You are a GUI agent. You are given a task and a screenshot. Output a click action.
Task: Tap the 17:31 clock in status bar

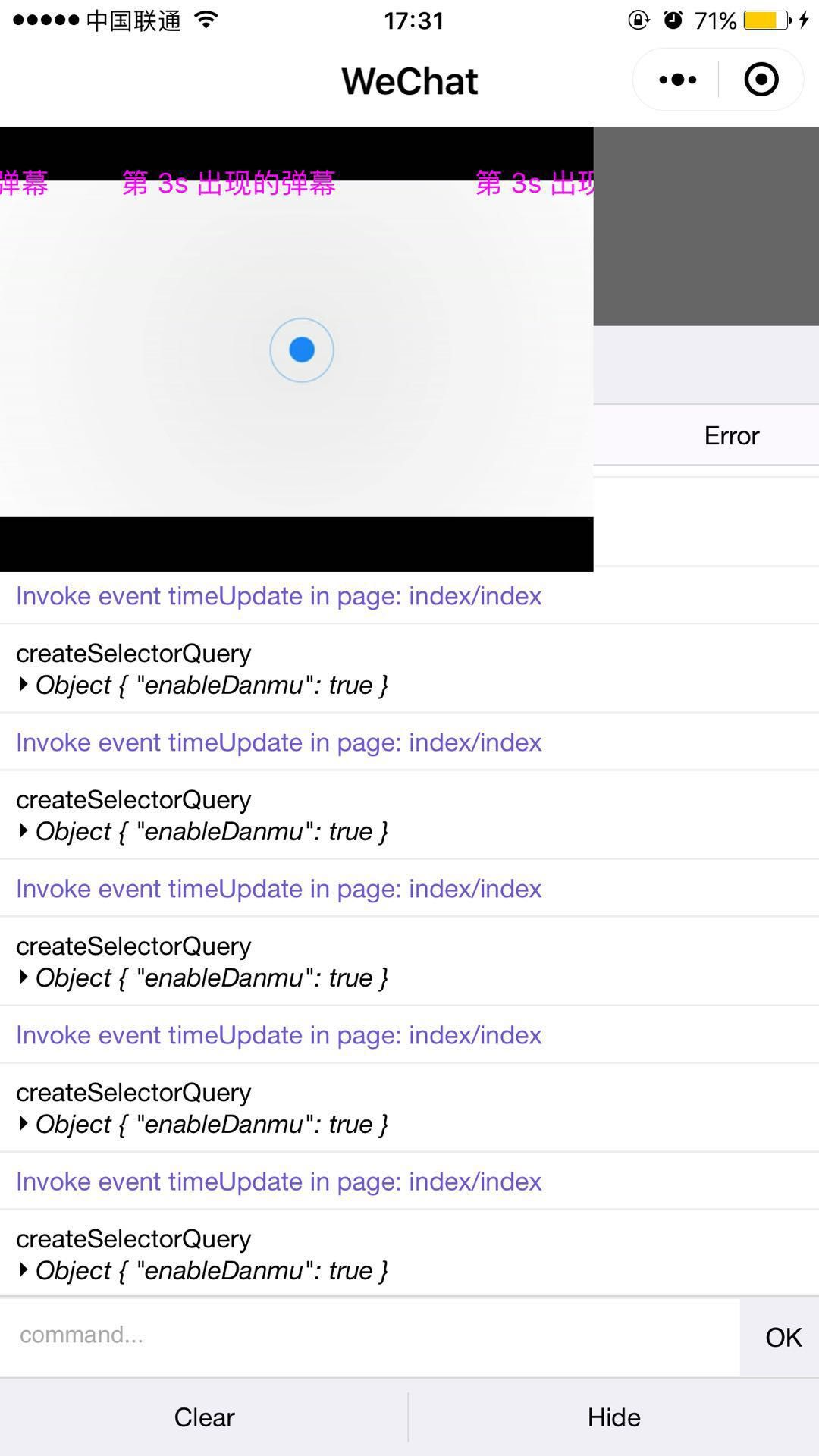[x=413, y=20]
